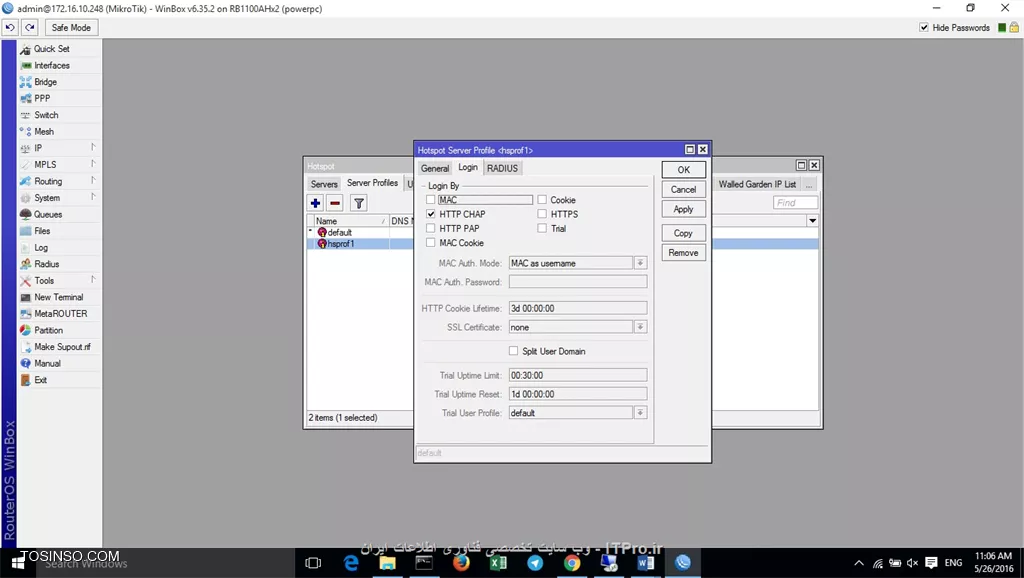Enable MAC Cookie login
The width and height of the screenshot is (1024, 578).
tap(430, 243)
